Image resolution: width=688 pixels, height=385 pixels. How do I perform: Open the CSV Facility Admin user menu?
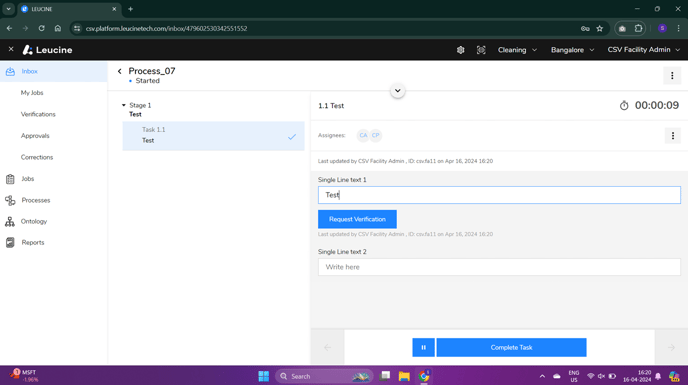coord(644,50)
